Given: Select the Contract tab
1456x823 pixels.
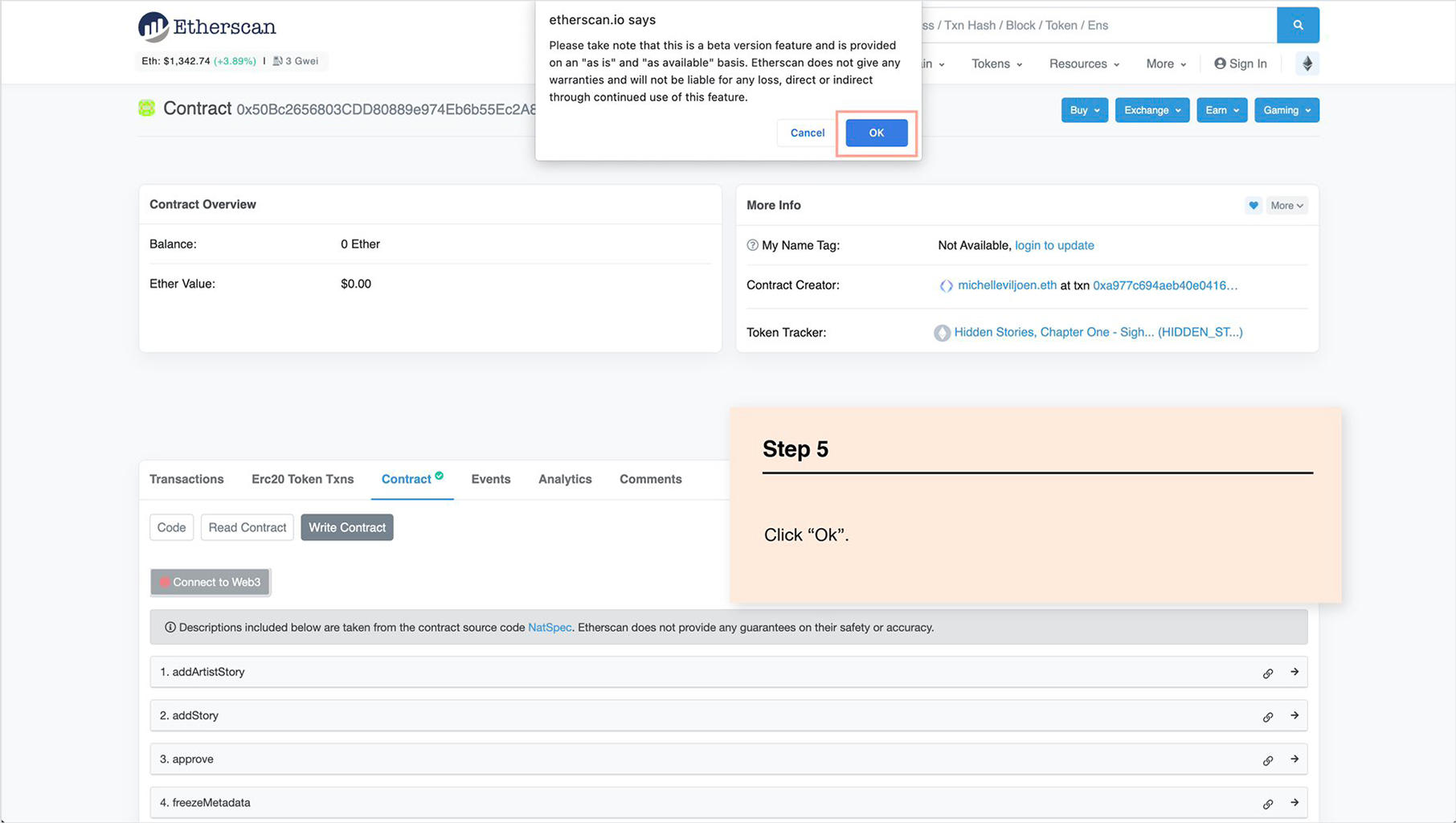Looking at the screenshot, I should [412, 479].
